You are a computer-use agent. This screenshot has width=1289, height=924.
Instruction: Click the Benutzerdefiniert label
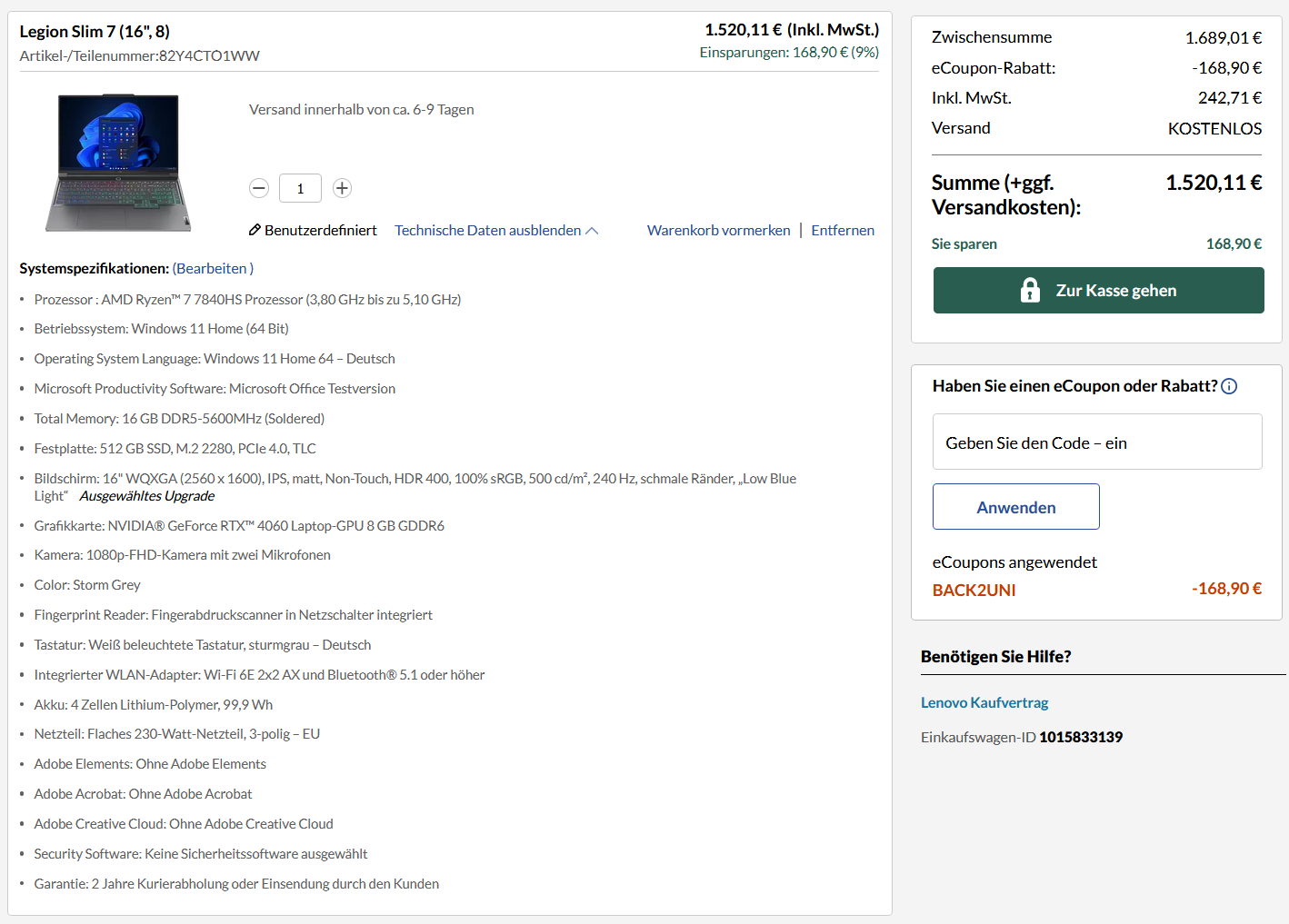(x=321, y=230)
